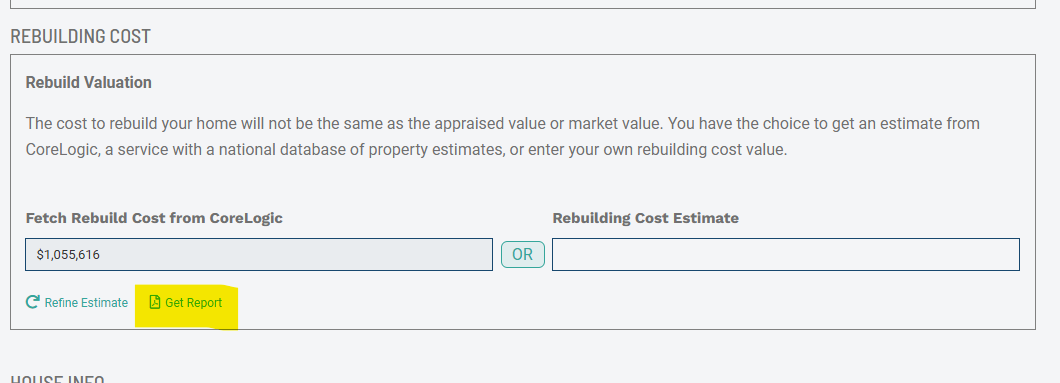
Task: Click the Refine Estimate refresh arrow icon
Action: pos(32,302)
